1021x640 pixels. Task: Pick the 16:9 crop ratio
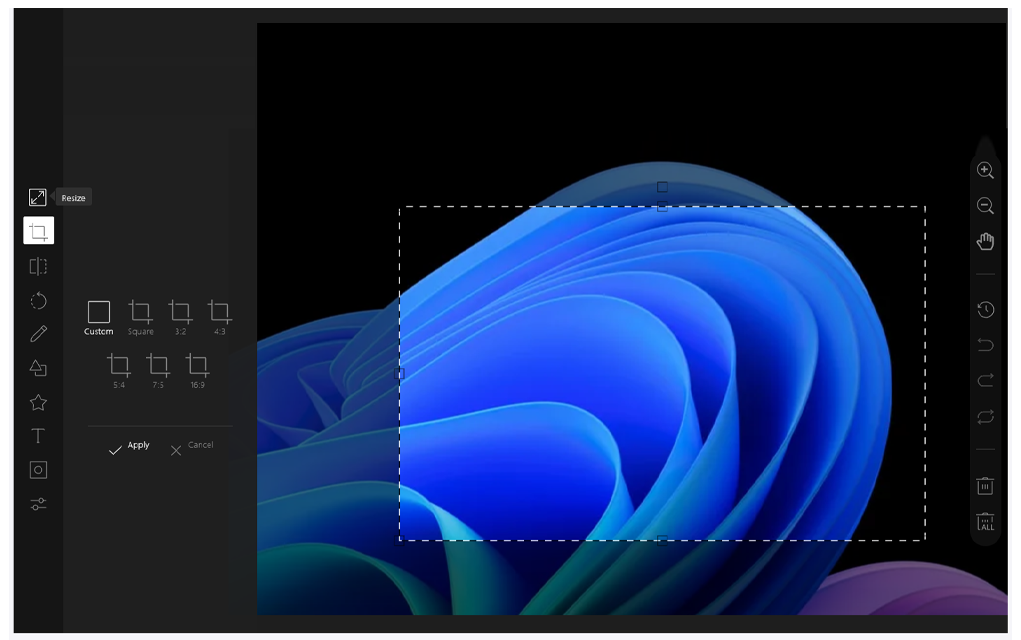pyautogui.click(x=197, y=370)
